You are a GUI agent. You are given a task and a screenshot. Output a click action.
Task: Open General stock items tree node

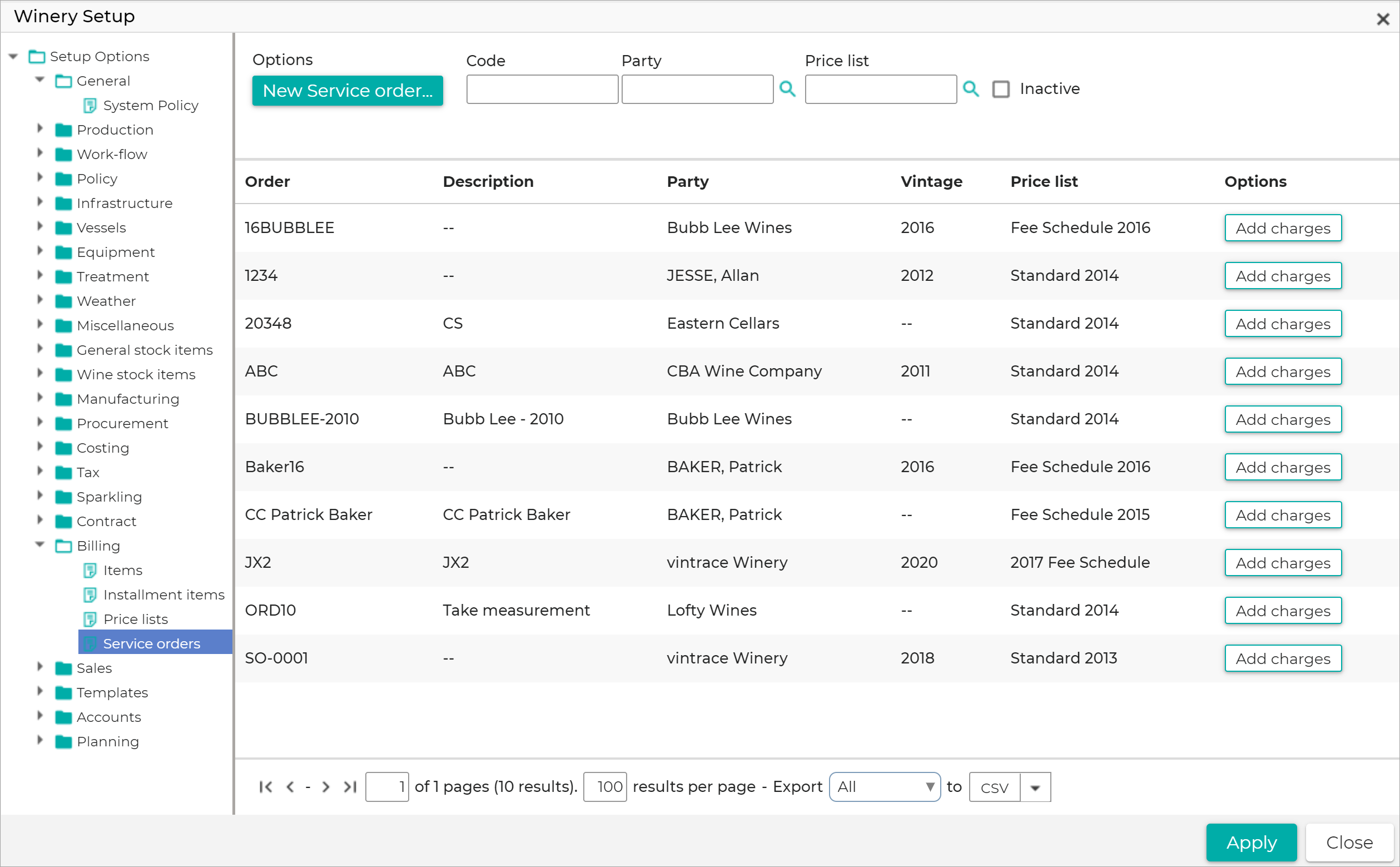145,350
